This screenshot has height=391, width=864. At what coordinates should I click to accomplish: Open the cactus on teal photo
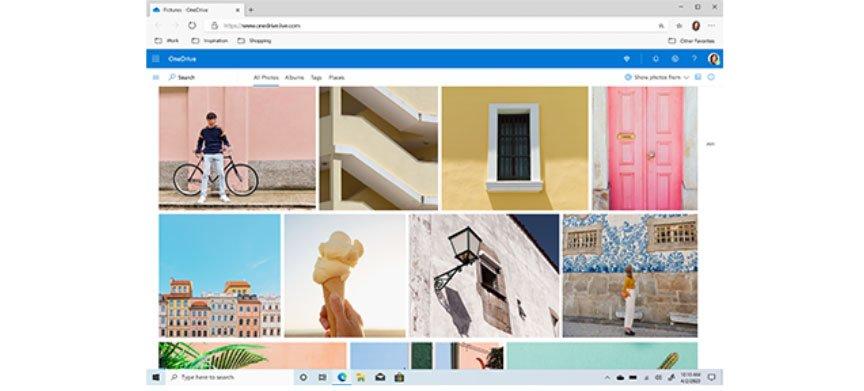pos(602,355)
